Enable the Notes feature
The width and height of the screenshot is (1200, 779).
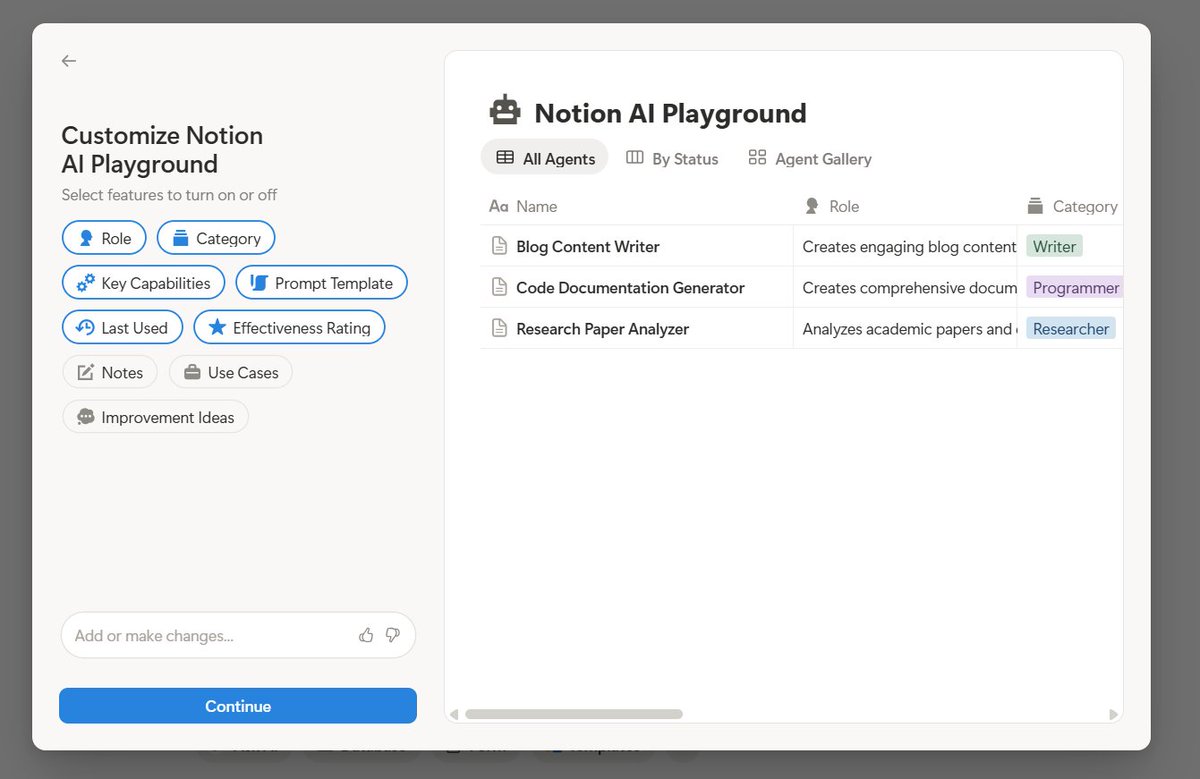click(x=110, y=372)
